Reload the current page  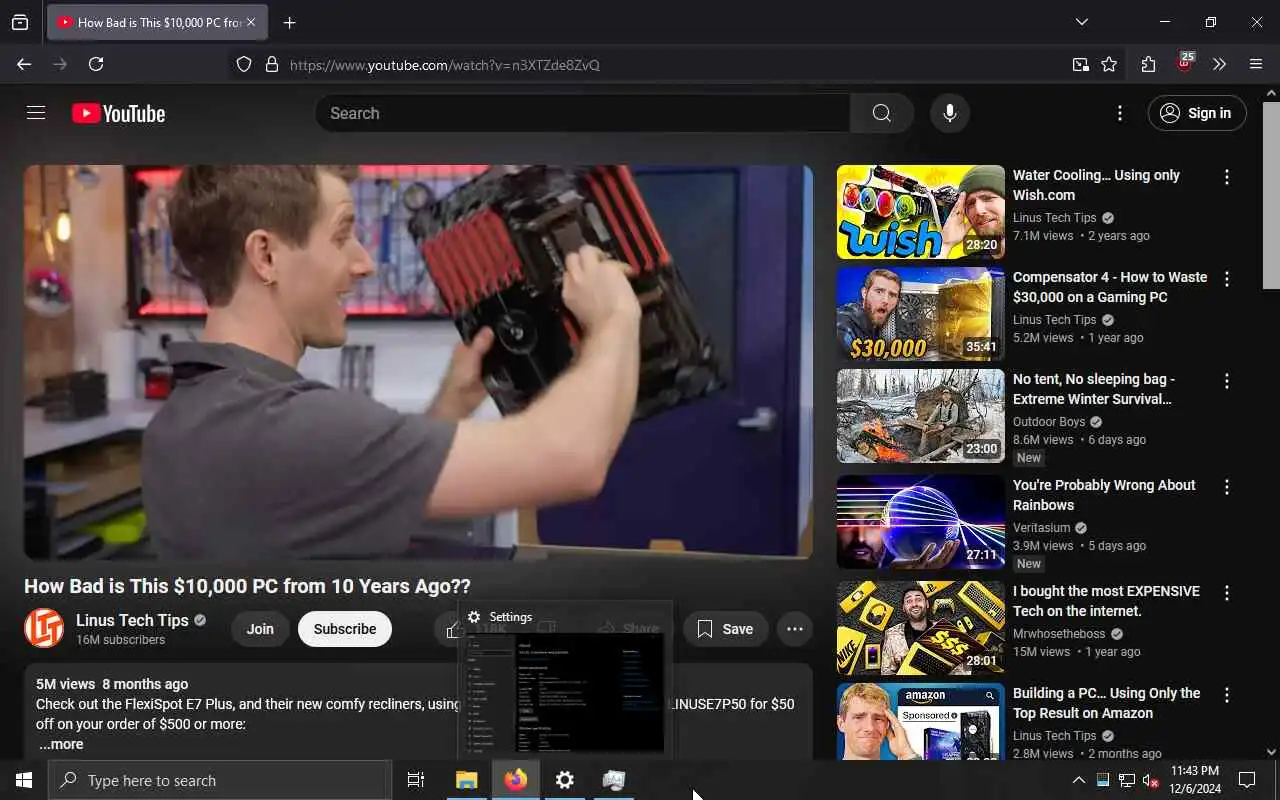(x=96, y=64)
